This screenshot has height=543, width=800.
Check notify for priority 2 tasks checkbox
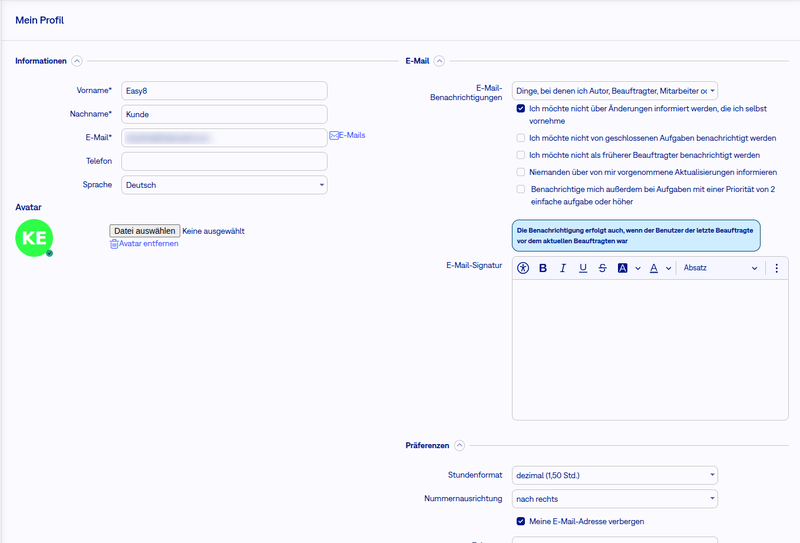click(520, 189)
